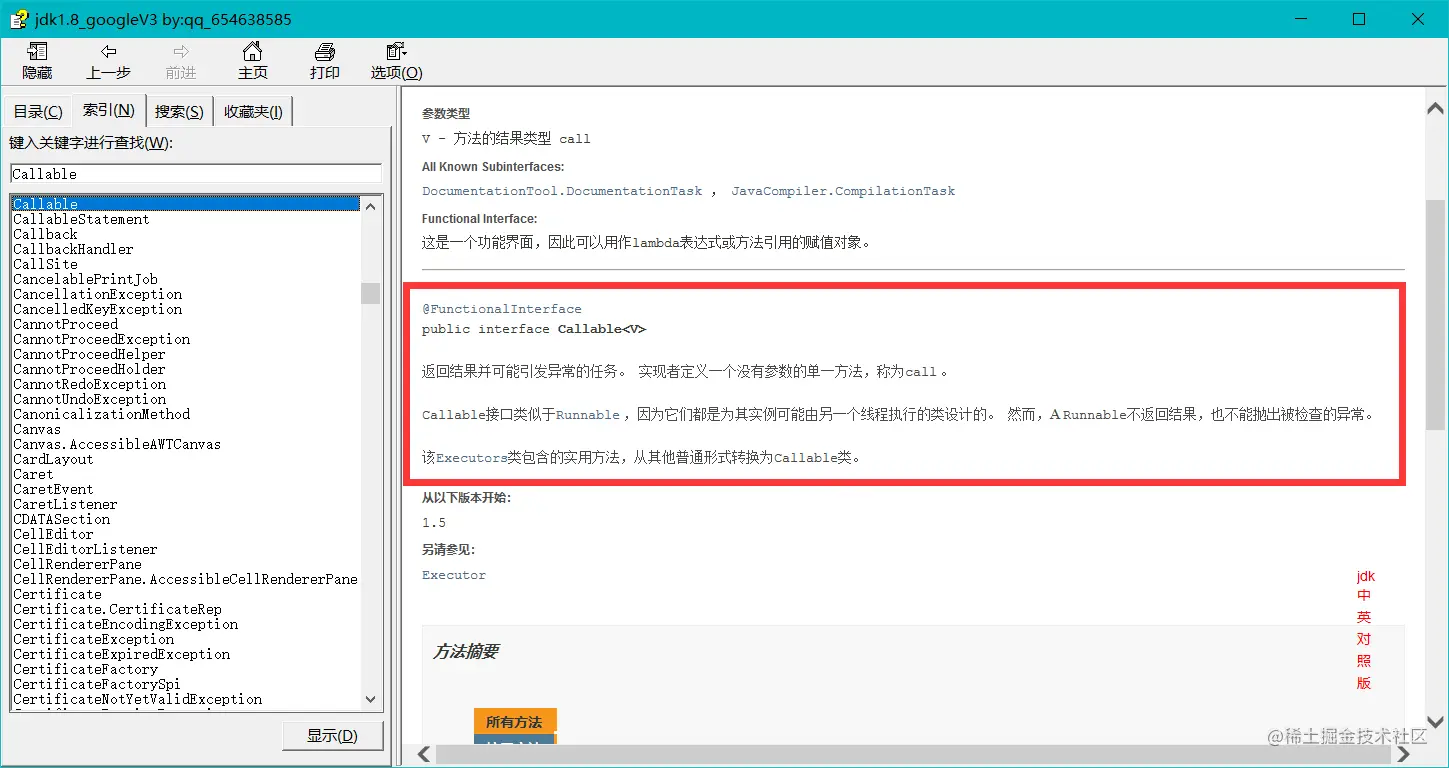Switch to the 收藏夹(I) tab
The height and width of the screenshot is (768, 1449).
point(253,112)
